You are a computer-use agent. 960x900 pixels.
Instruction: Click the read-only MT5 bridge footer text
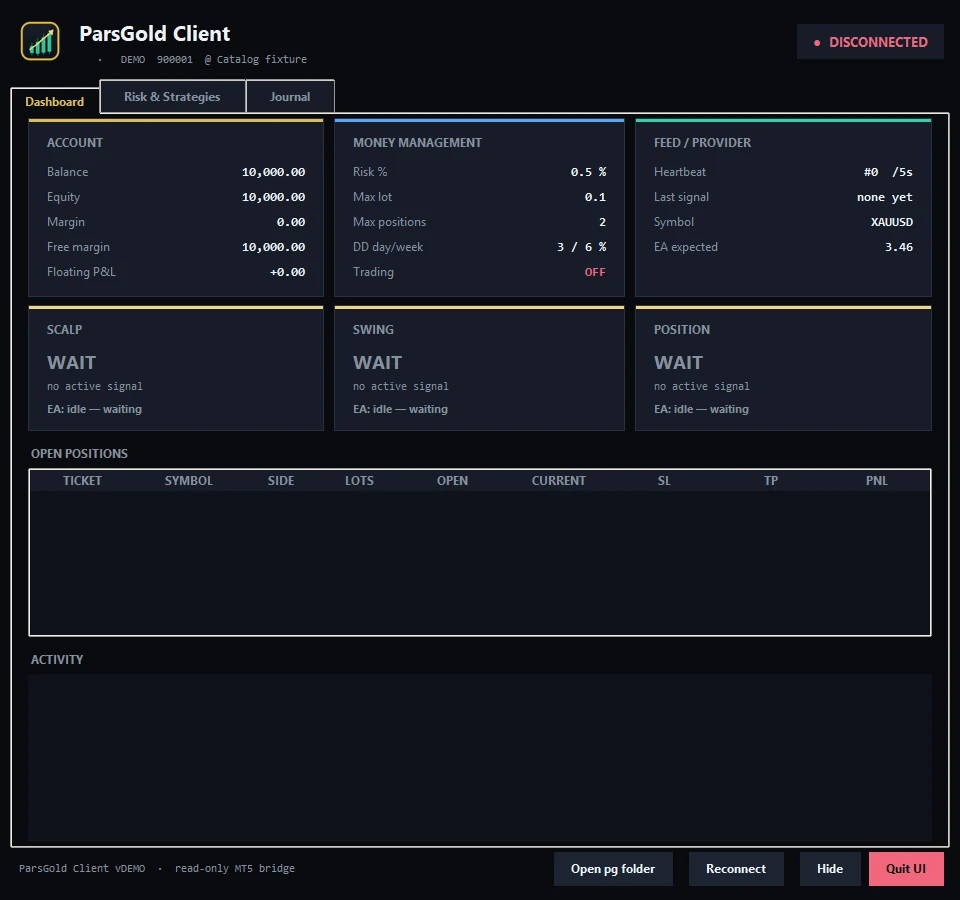tap(234, 868)
